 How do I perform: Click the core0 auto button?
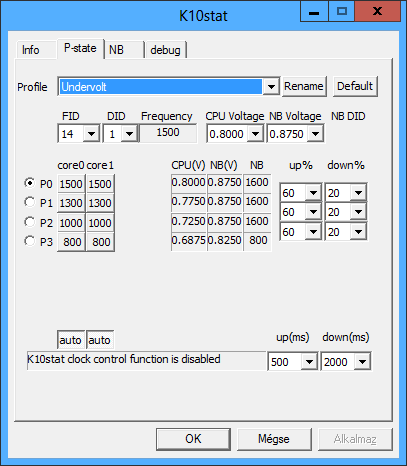coord(71,340)
